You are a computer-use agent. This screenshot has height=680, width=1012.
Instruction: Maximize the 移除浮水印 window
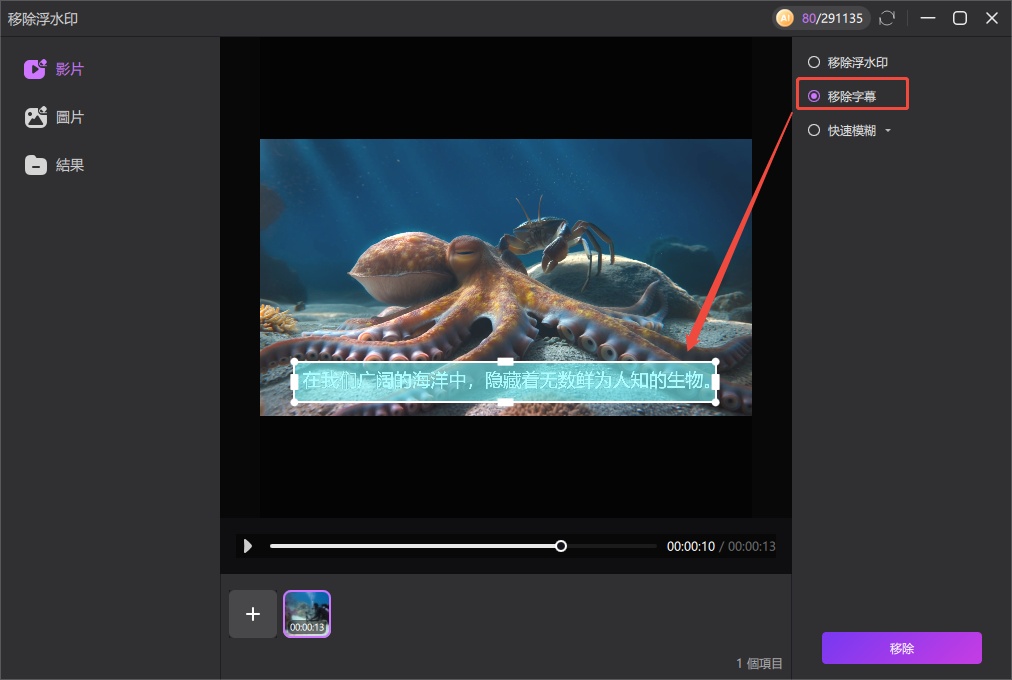(959, 18)
